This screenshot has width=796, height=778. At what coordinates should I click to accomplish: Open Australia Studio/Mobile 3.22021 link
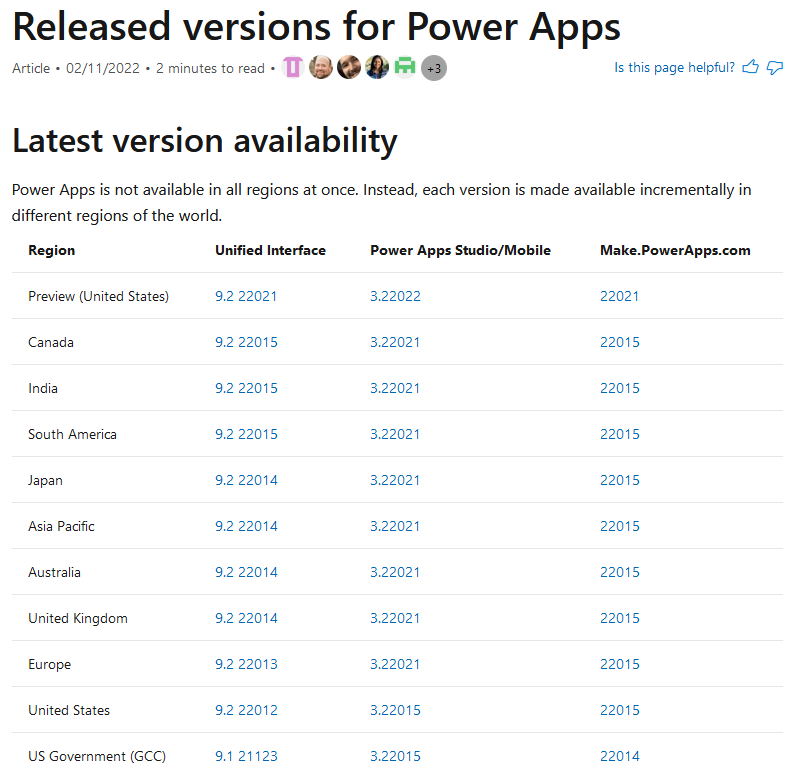pyautogui.click(x=395, y=572)
